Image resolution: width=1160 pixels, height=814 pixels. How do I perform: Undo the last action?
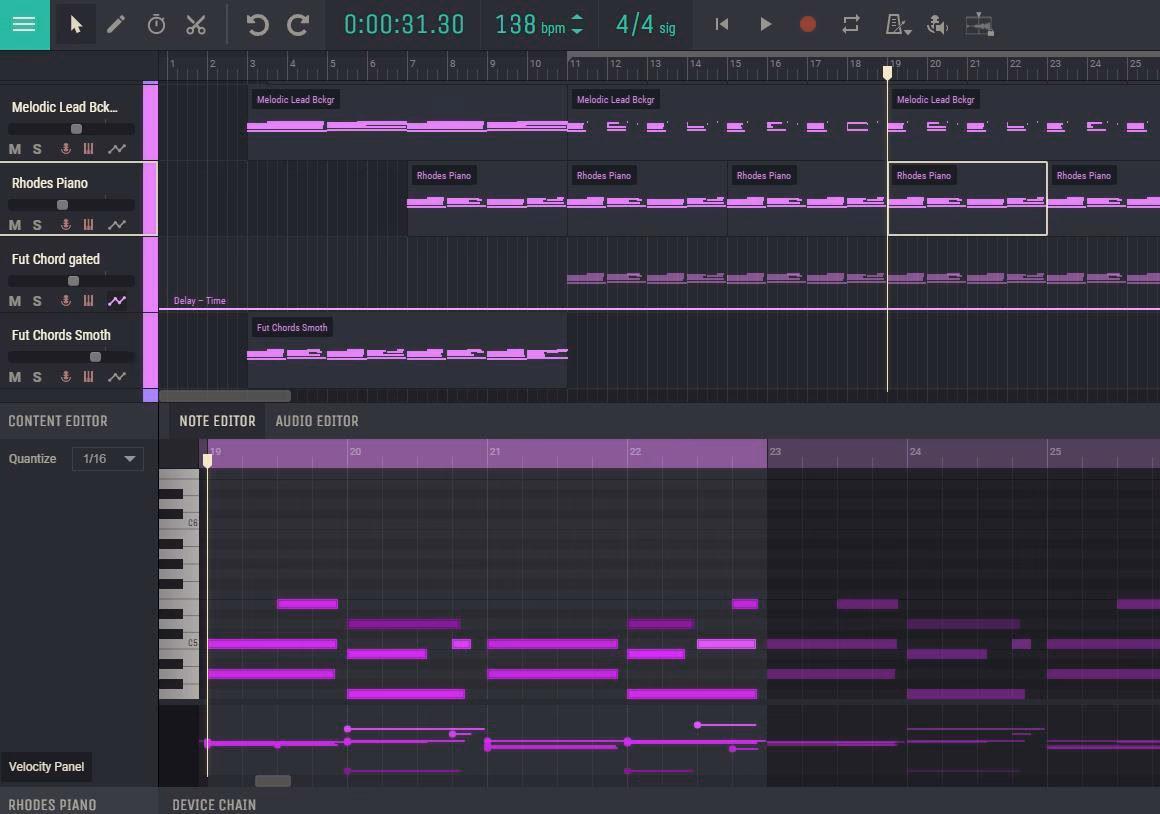[x=257, y=24]
